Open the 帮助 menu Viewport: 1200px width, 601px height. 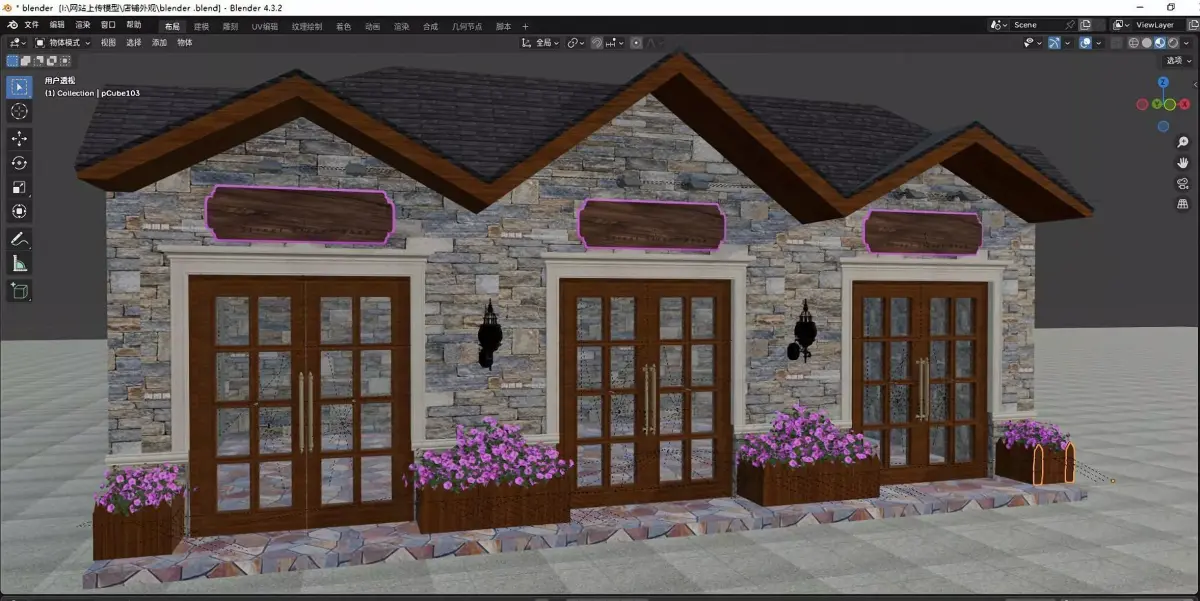[134, 25]
